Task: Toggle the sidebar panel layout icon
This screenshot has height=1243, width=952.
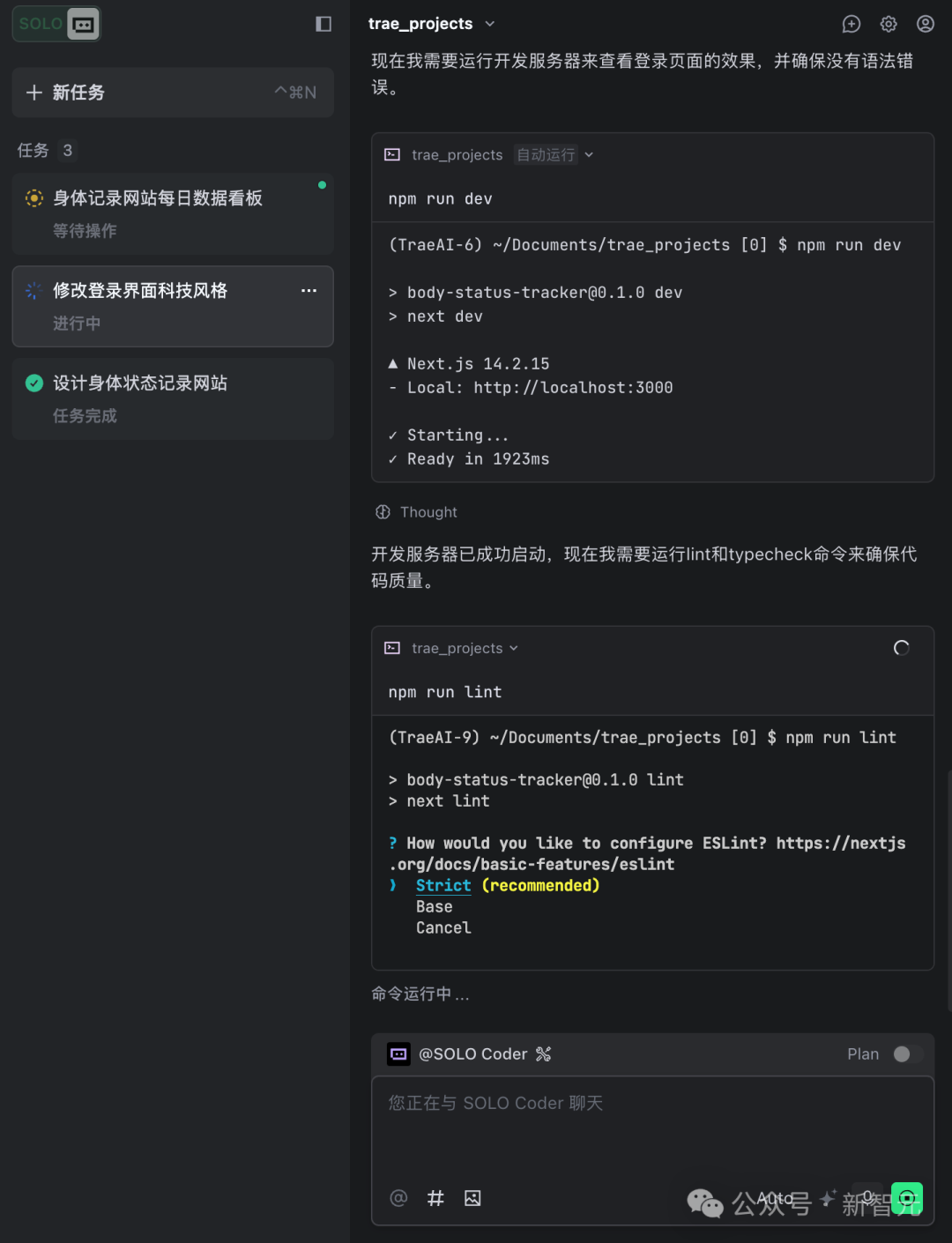Action: (324, 24)
